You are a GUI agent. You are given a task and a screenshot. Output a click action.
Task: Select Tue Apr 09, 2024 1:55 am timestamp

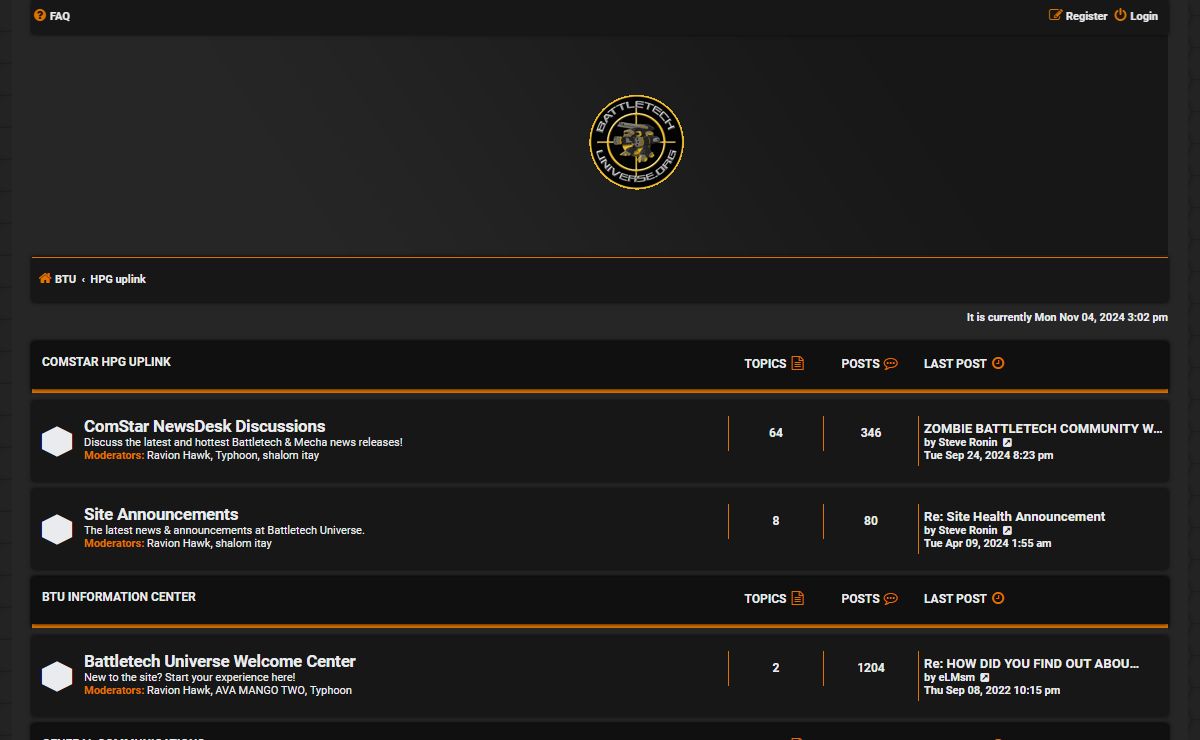tap(987, 543)
